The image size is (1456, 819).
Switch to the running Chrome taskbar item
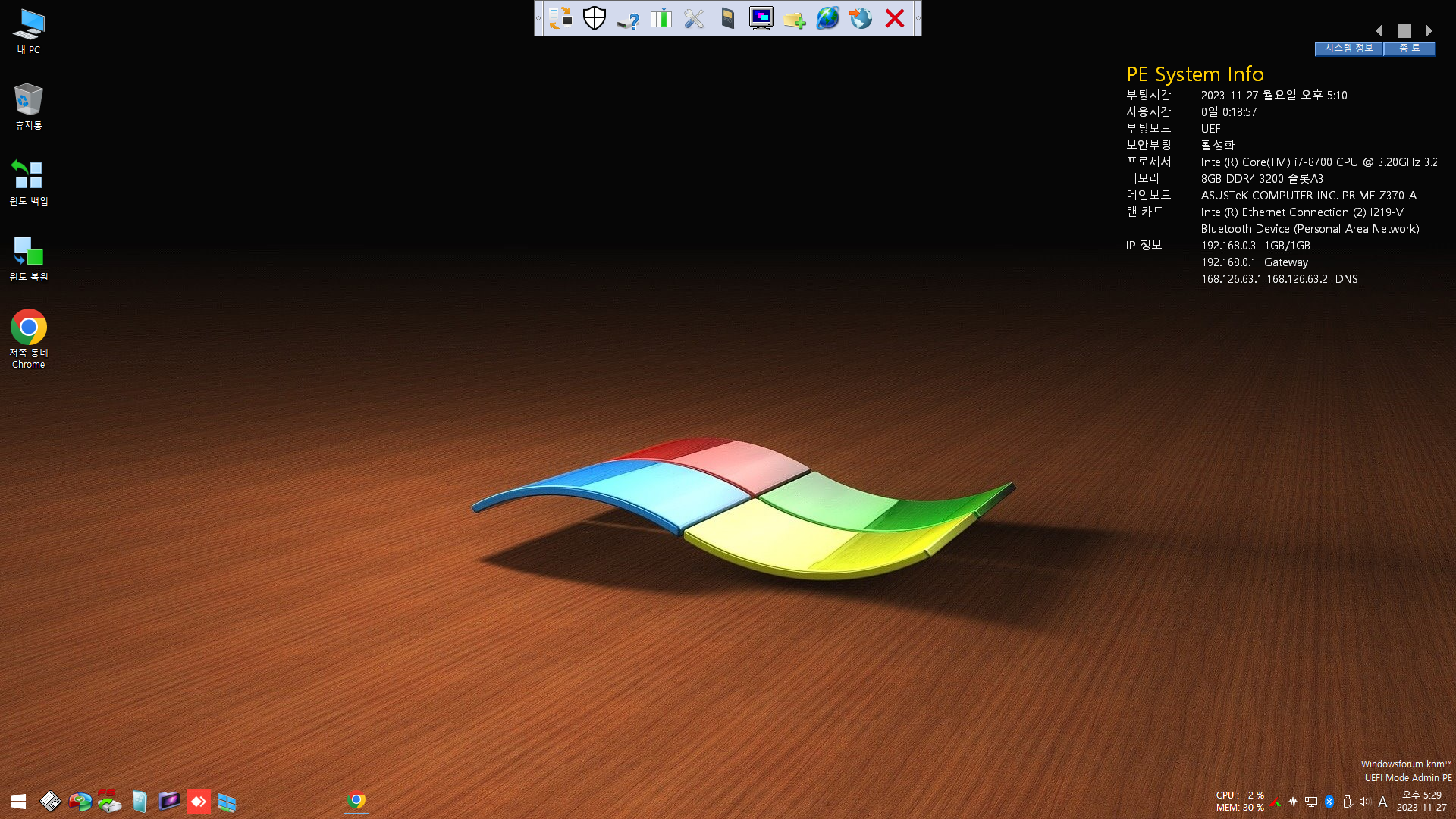[356, 802]
